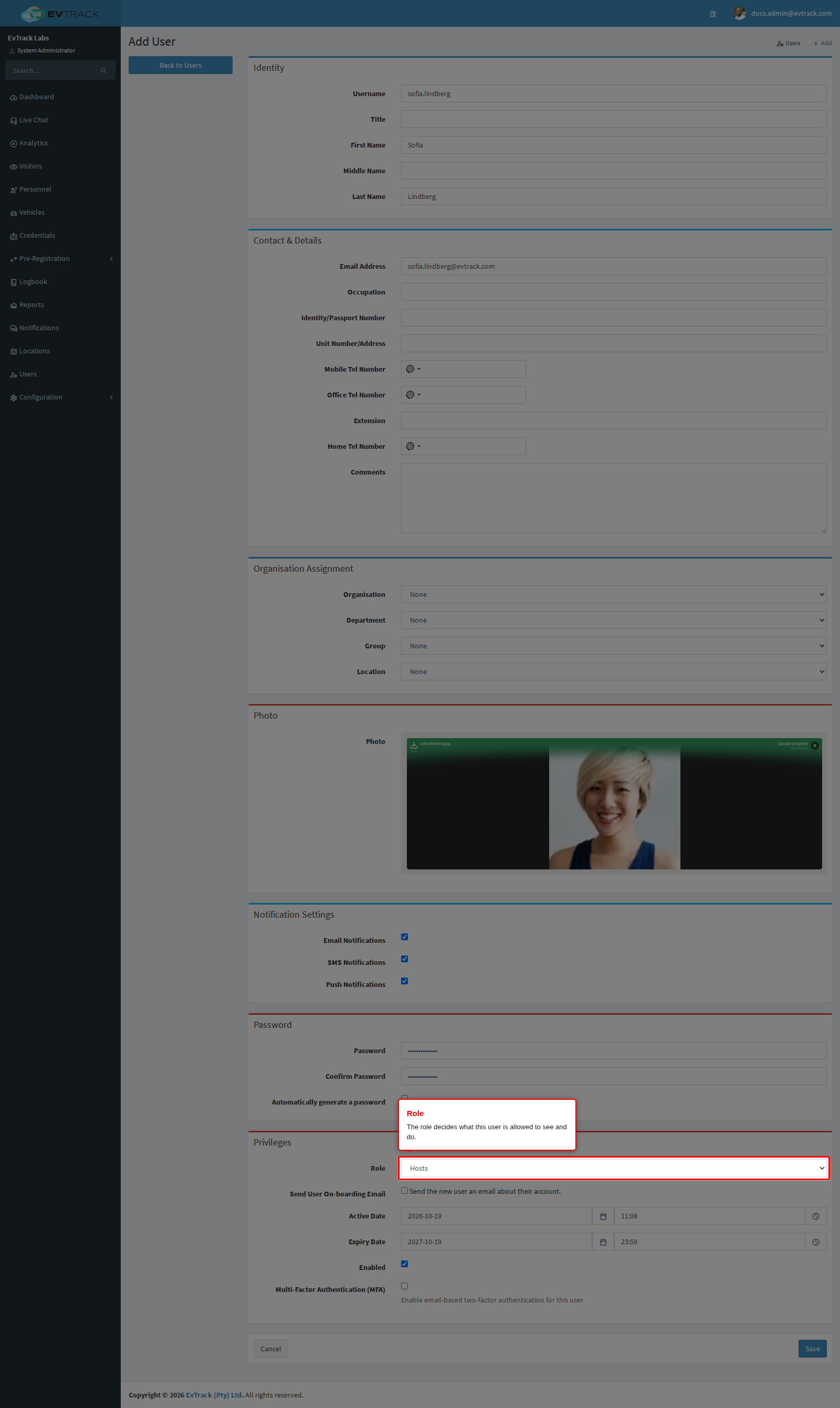This screenshot has height=1408, width=840.
Task: Click the Save button
Action: tap(812, 1349)
